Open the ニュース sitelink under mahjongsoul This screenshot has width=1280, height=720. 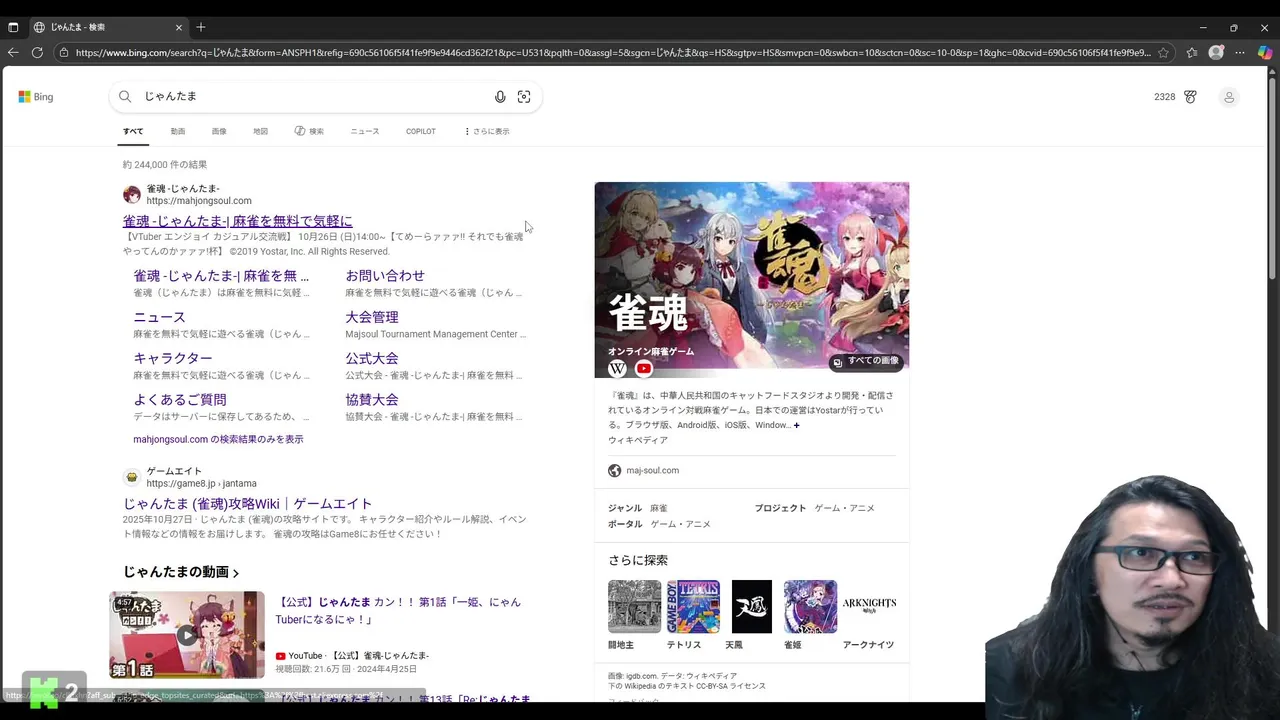pyautogui.click(x=159, y=317)
